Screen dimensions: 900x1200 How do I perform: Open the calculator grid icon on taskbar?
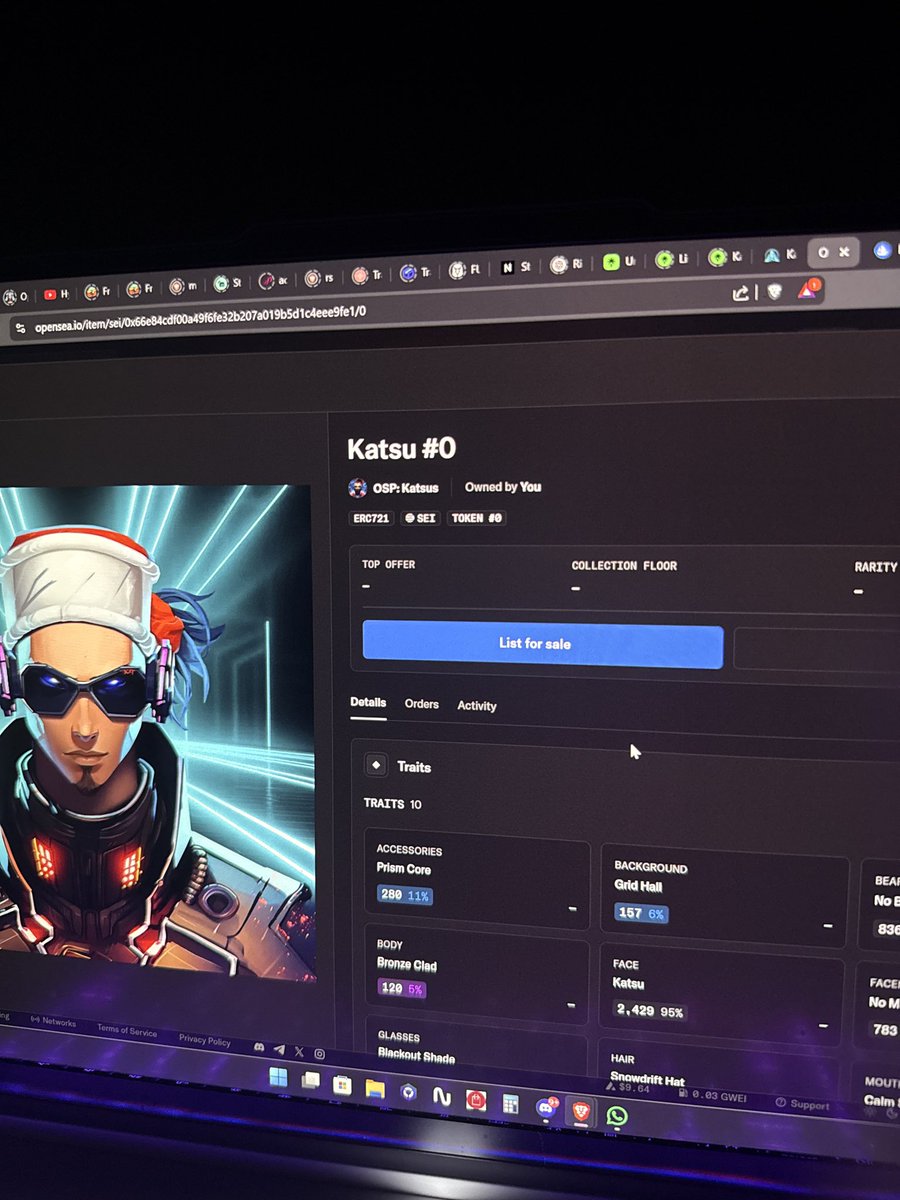[x=511, y=1103]
